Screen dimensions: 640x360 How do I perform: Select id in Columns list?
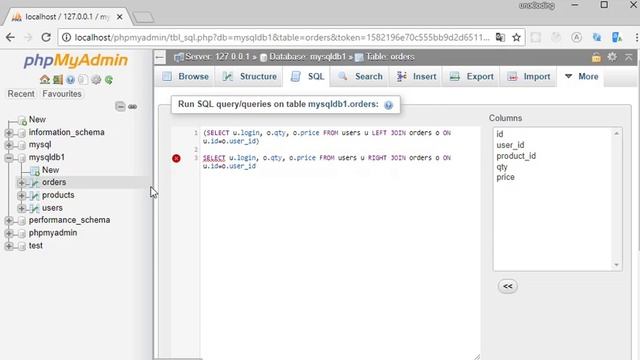pyautogui.click(x=500, y=134)
